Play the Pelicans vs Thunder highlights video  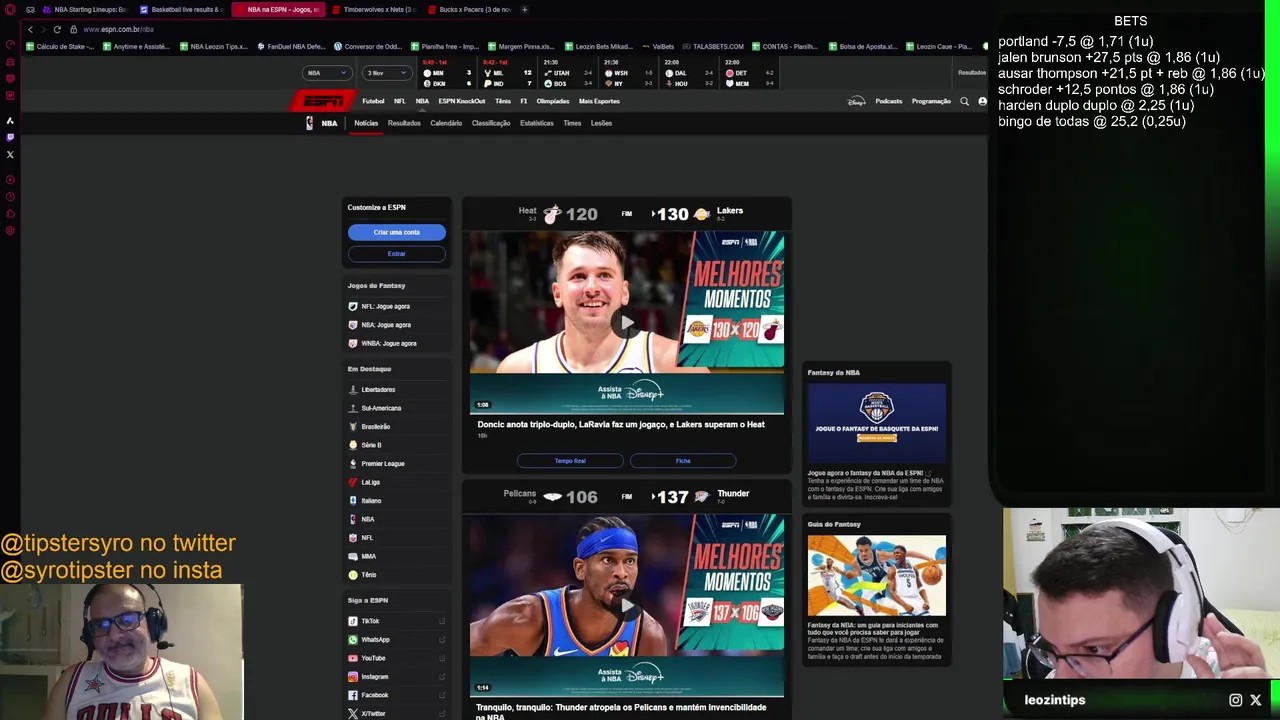coord(627,605)
